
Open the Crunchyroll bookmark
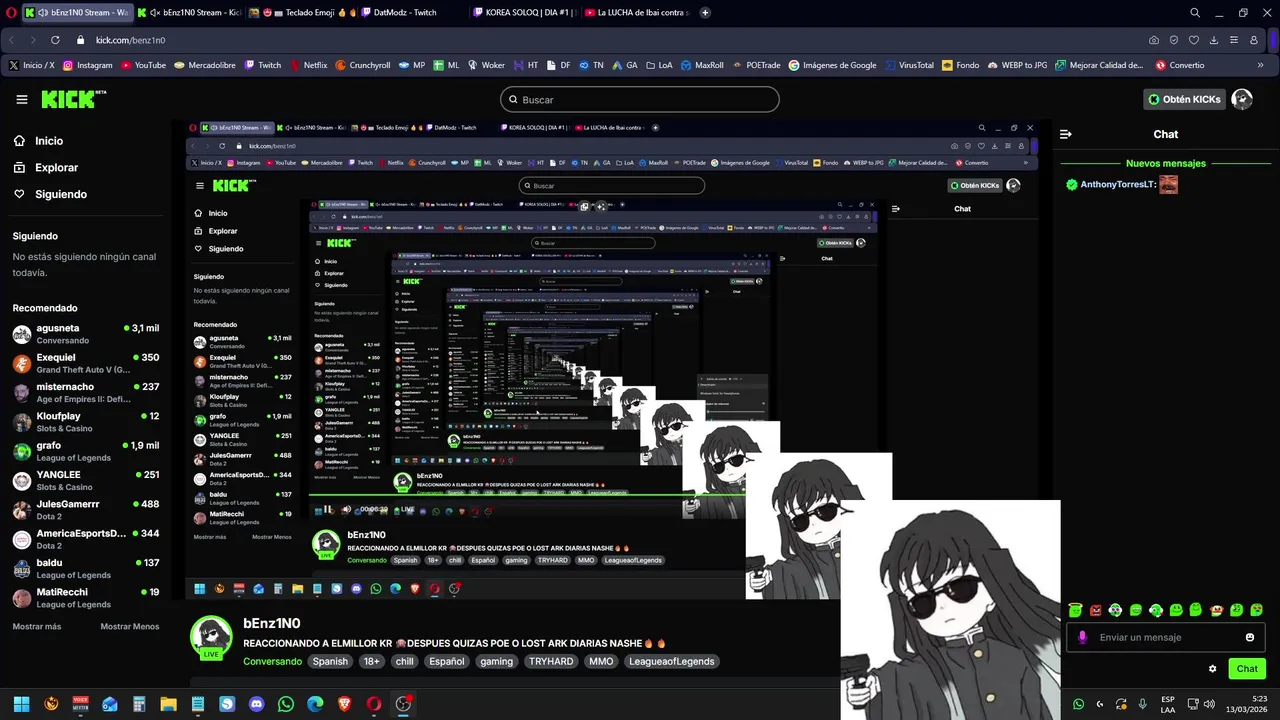pyautogui.click(x=362, y=65)
